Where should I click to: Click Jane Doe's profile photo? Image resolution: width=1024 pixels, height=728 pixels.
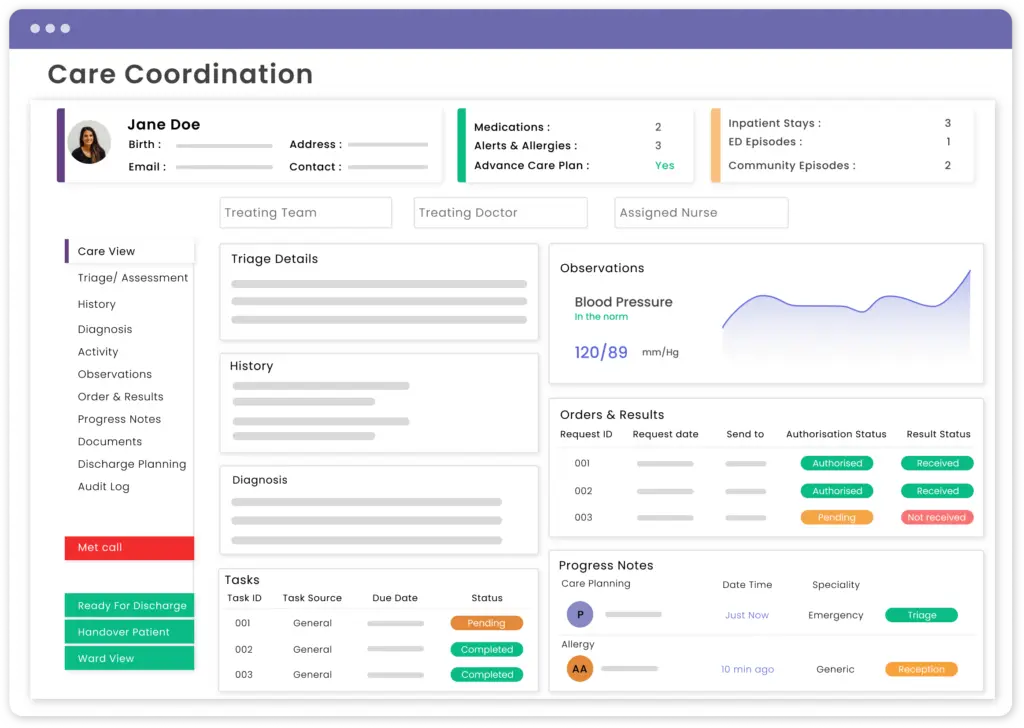coord(88,141)
